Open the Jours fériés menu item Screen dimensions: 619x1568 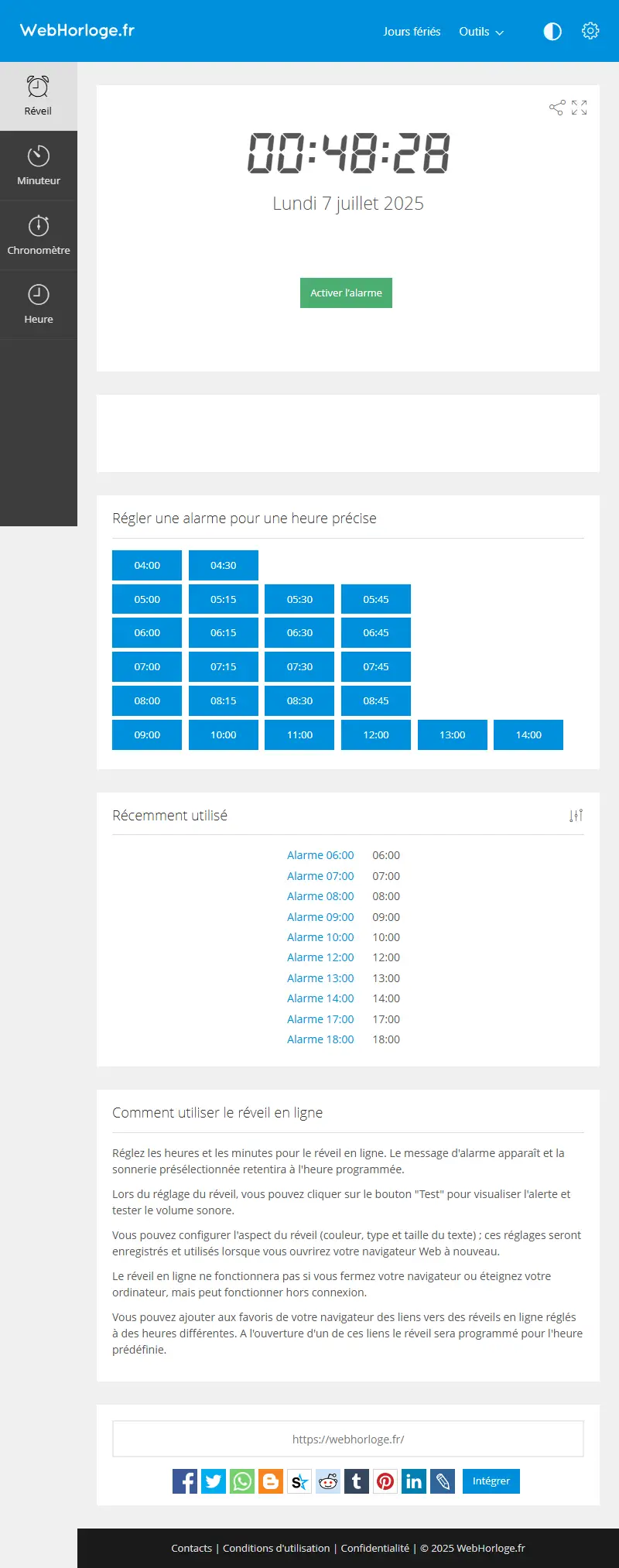[412, 32]
